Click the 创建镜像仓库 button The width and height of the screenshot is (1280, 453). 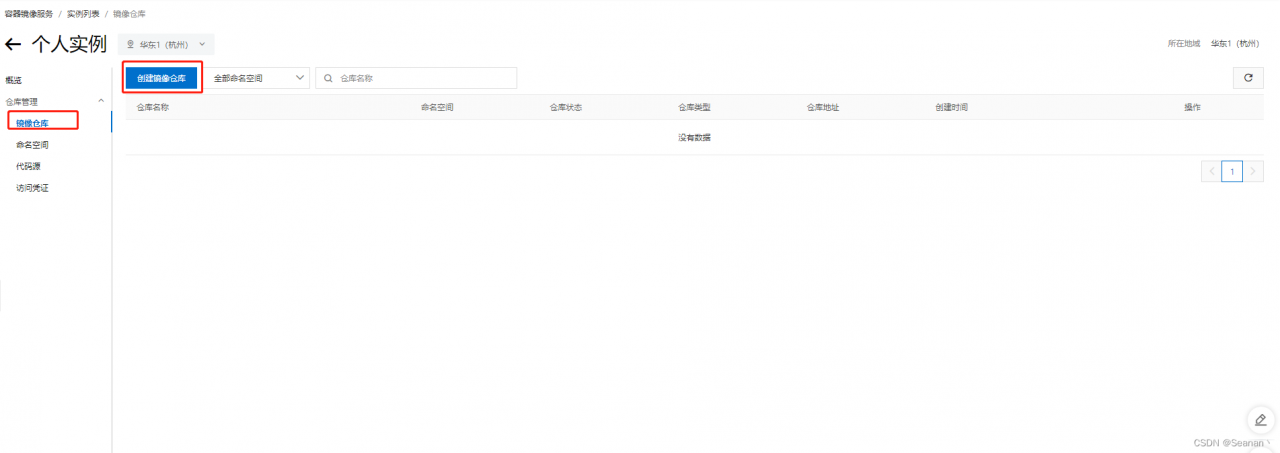click(x=161, y=78)
